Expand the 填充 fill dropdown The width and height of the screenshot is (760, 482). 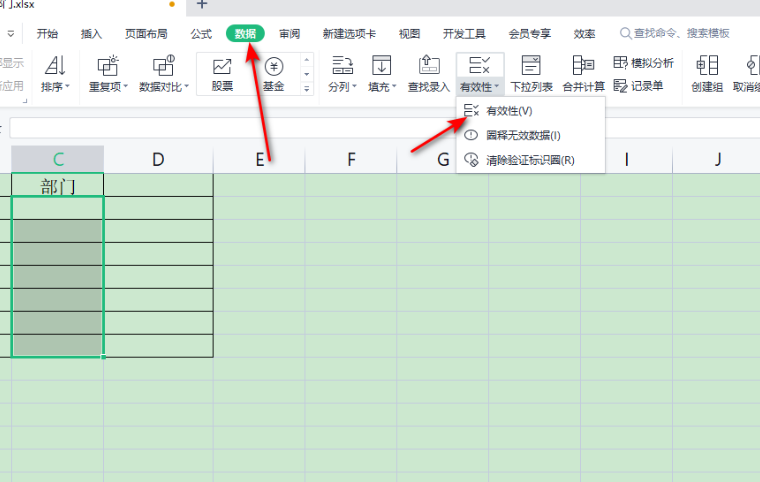click(381, 87)
